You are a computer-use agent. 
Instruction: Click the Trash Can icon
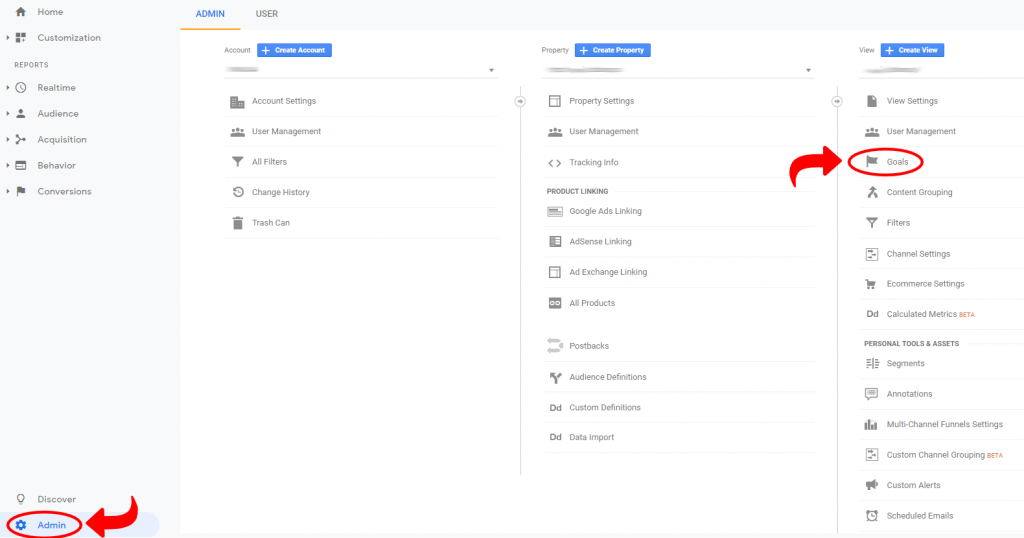click(x=237, y=223)
